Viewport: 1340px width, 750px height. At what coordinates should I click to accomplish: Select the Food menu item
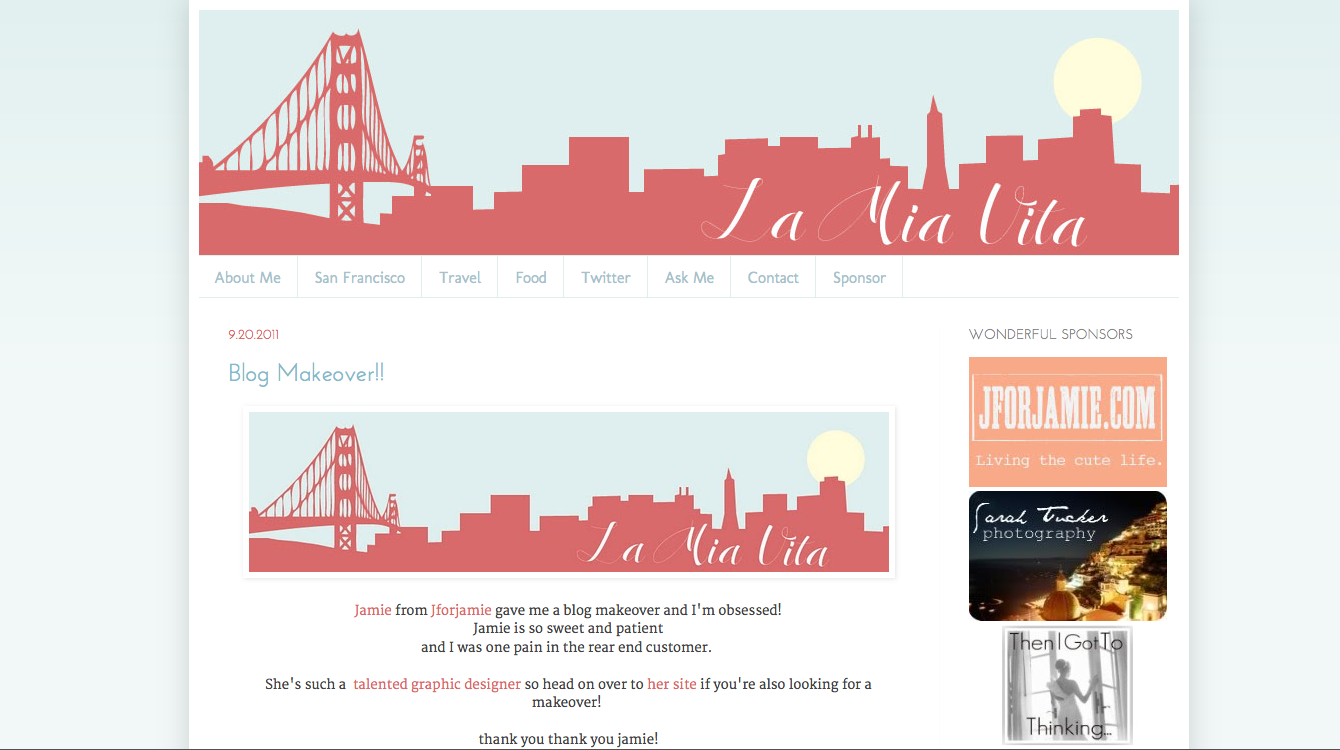coord(531,278)
